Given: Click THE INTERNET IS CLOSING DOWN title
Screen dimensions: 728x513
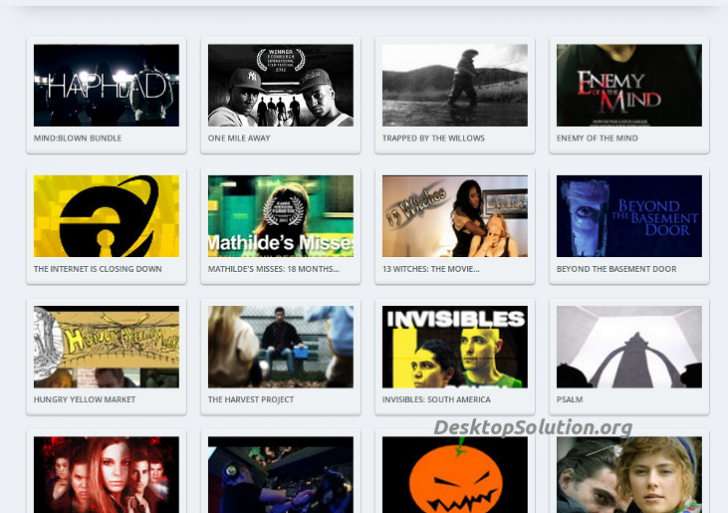Looking at the screenshot, I should 98,269.
